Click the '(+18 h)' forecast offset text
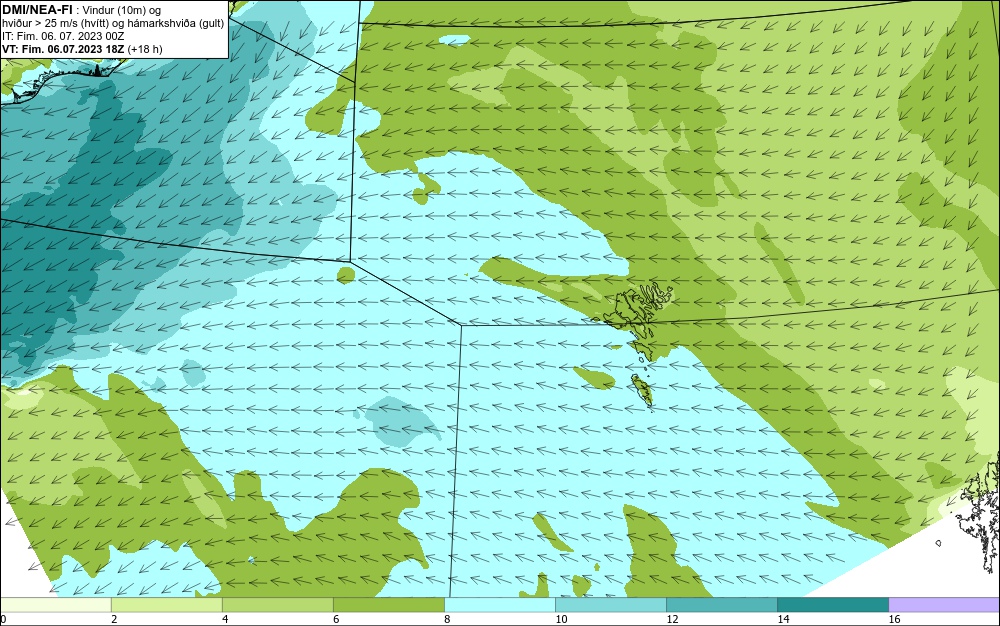The width and height of the screenshot is (1000, 626). pyautogui.click(x=145, y=49)
